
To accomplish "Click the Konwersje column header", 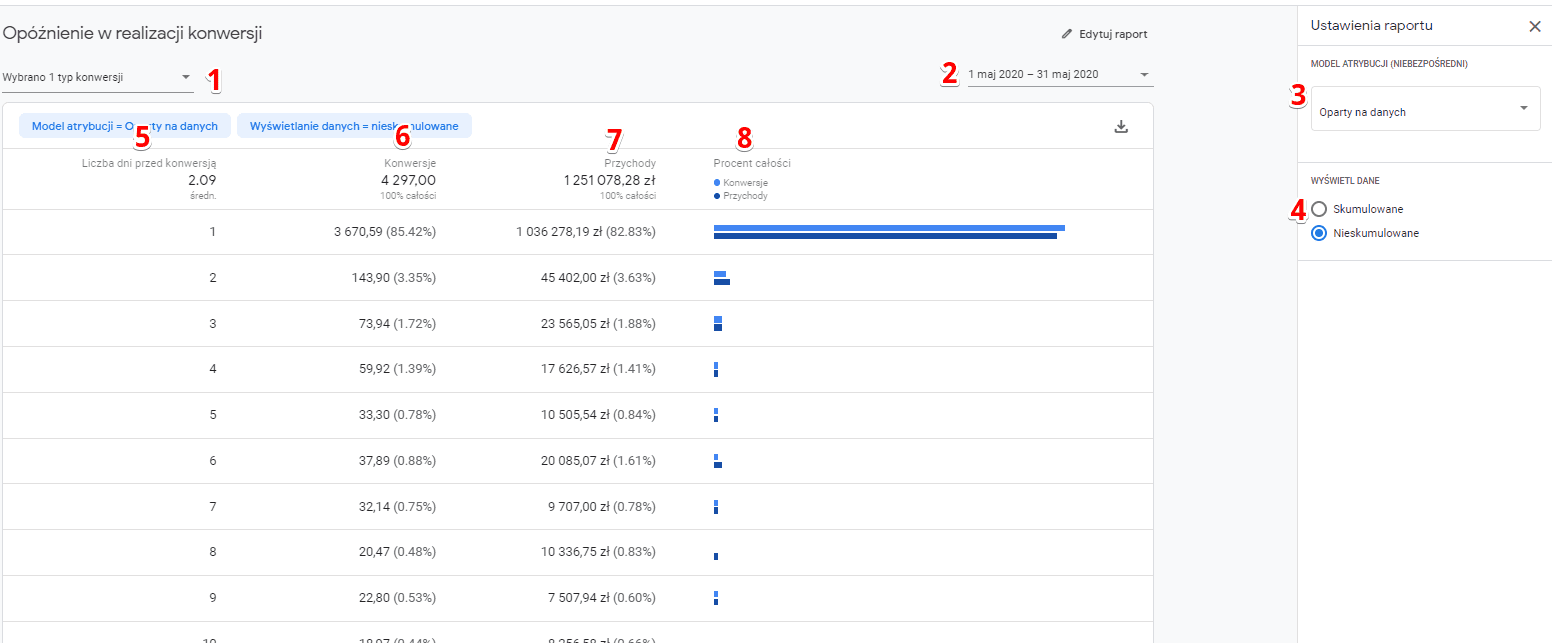I will [410, 163].
